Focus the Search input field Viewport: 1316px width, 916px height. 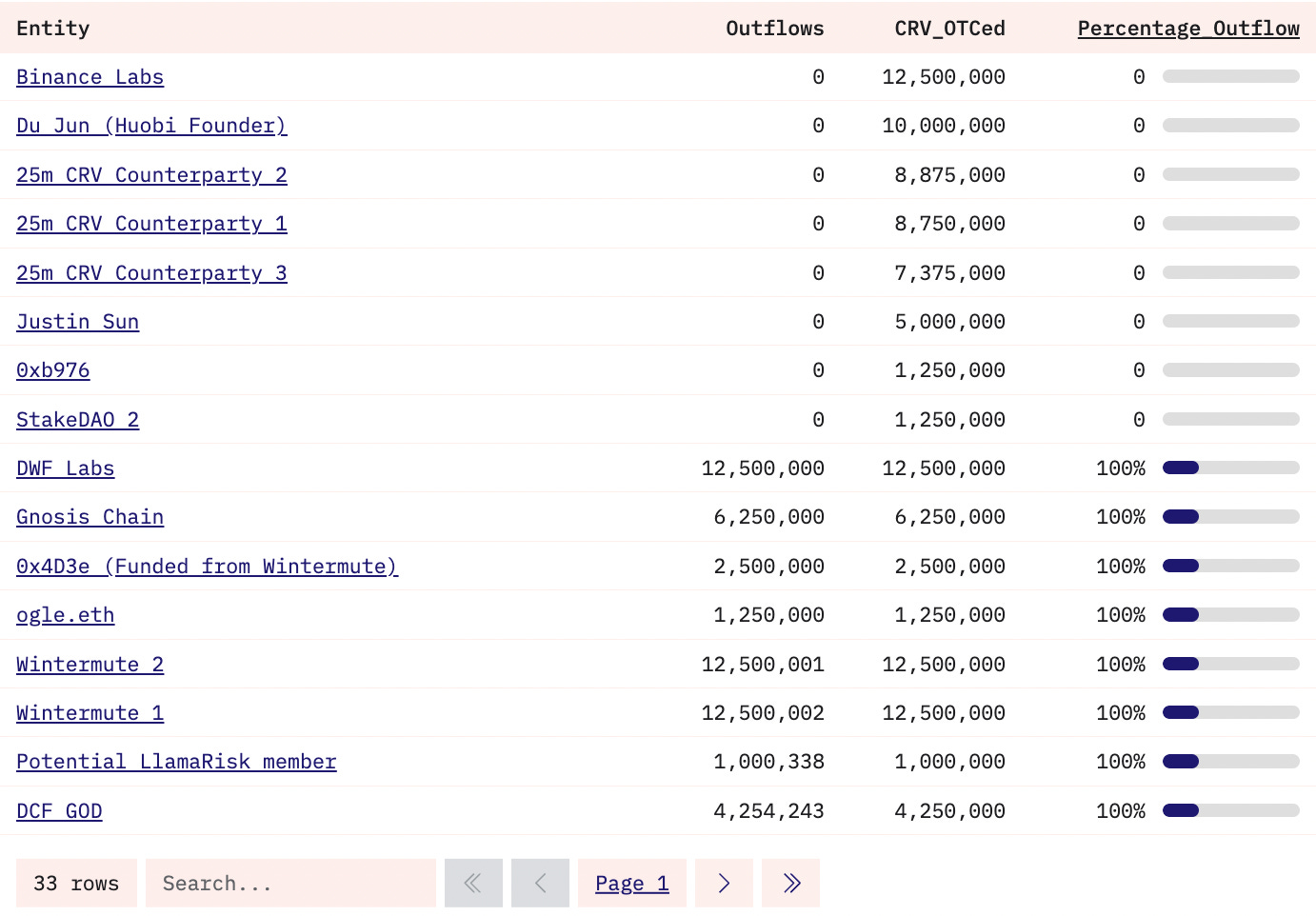click(x=290, y=883)
